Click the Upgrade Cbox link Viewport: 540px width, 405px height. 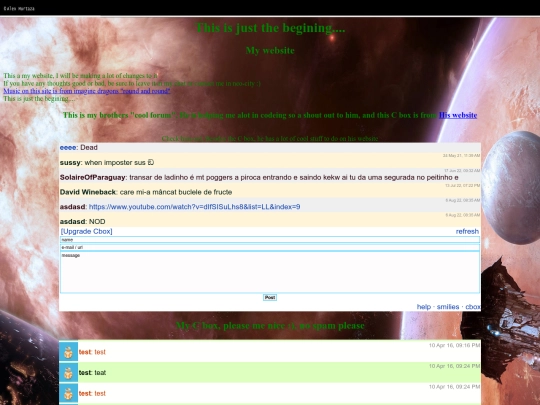click(86, 231)
